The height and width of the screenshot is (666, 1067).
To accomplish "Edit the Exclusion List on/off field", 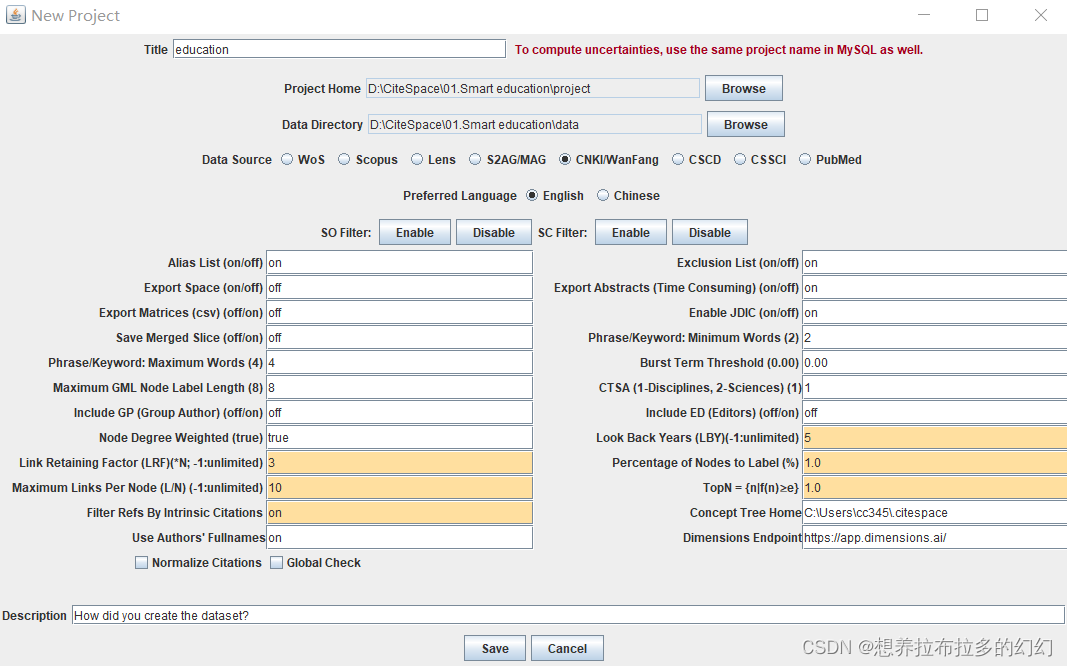I will pyautogui.click(x=934, y=263).
